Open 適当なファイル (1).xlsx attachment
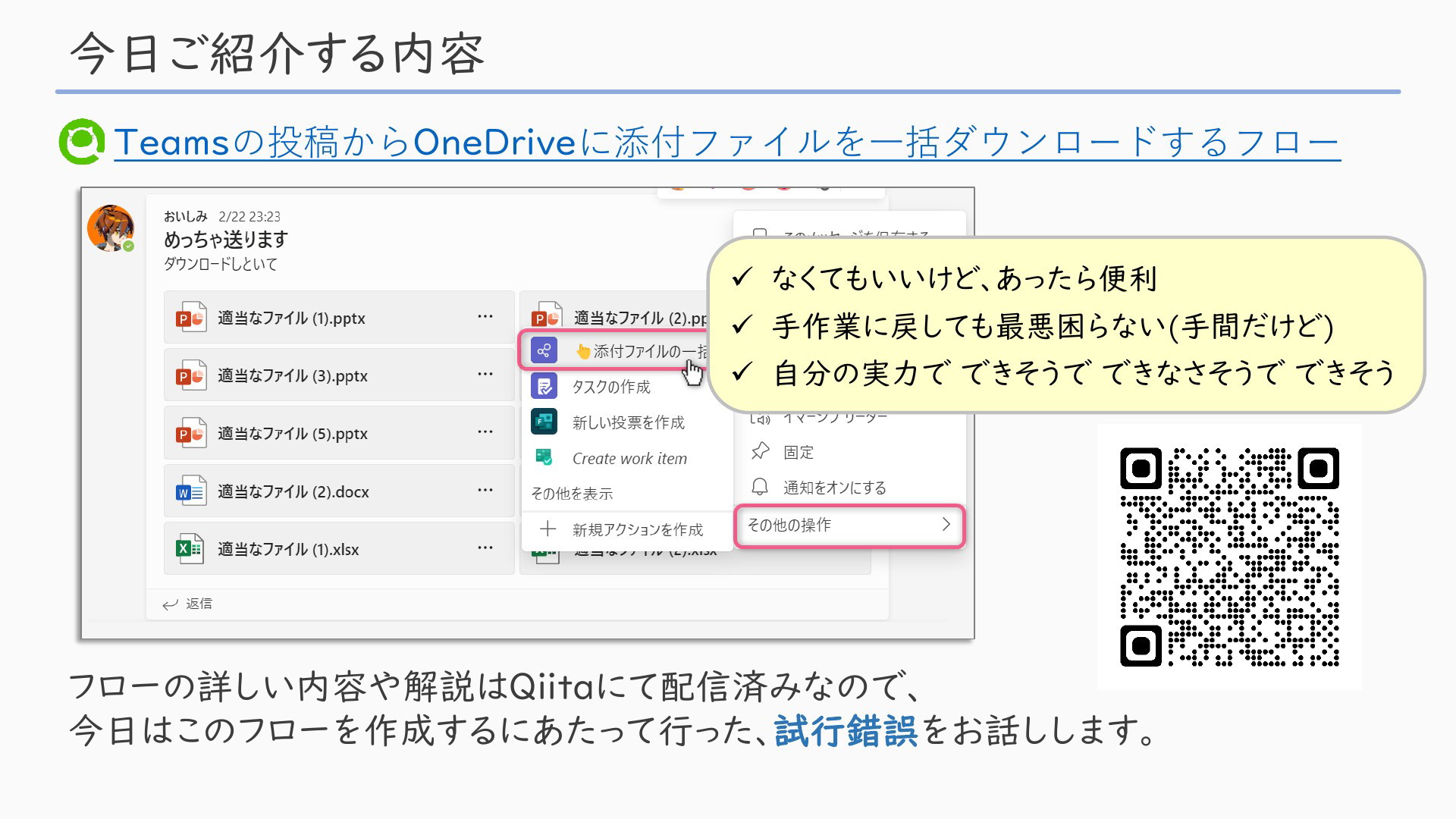Screen dimensions: 1456x819 coord(339,549)
